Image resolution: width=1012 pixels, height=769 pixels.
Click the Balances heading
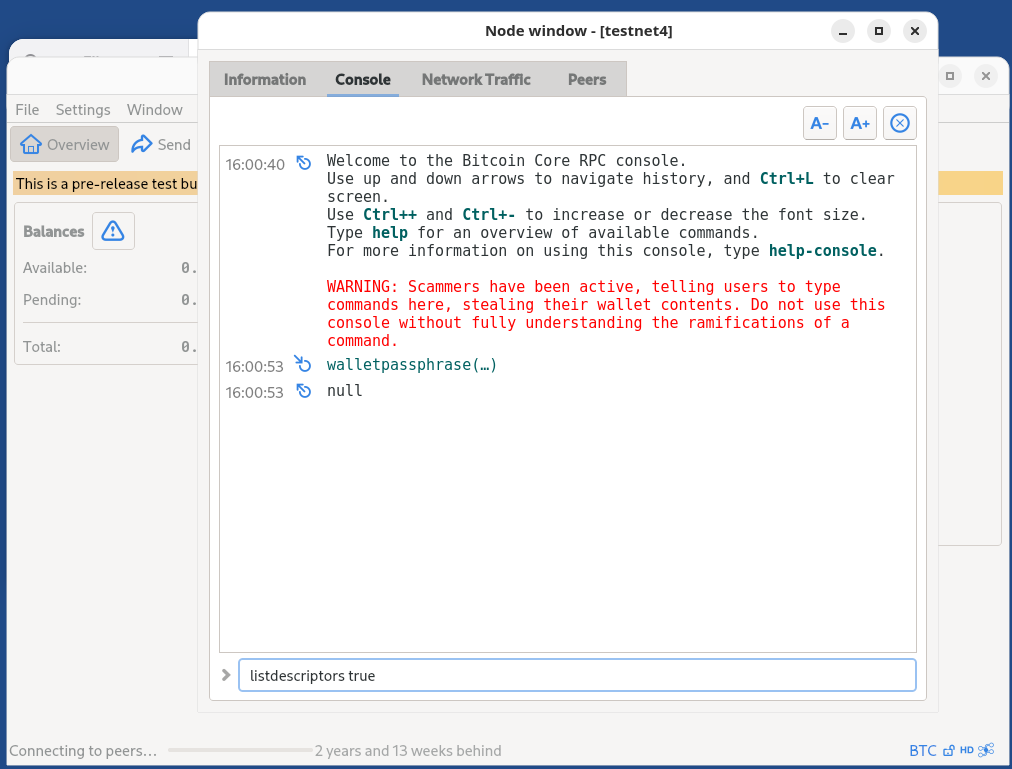(x=54, y=231)
